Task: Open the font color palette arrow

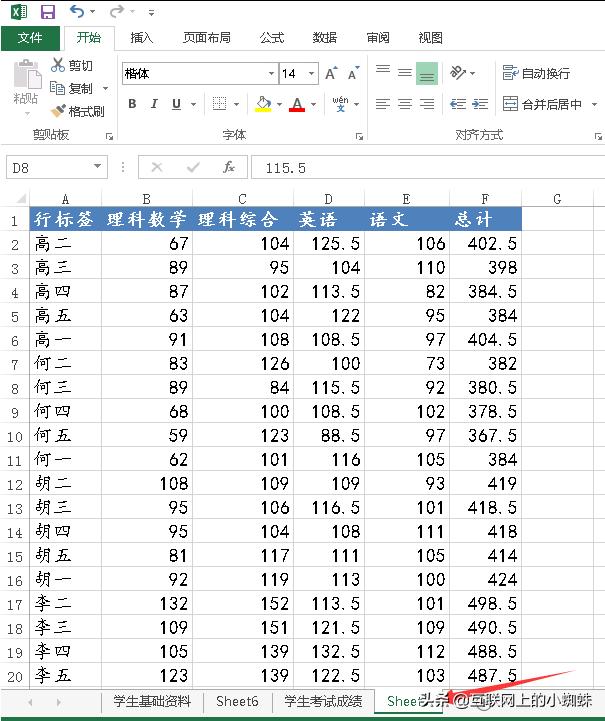Action: coord(314,104)
